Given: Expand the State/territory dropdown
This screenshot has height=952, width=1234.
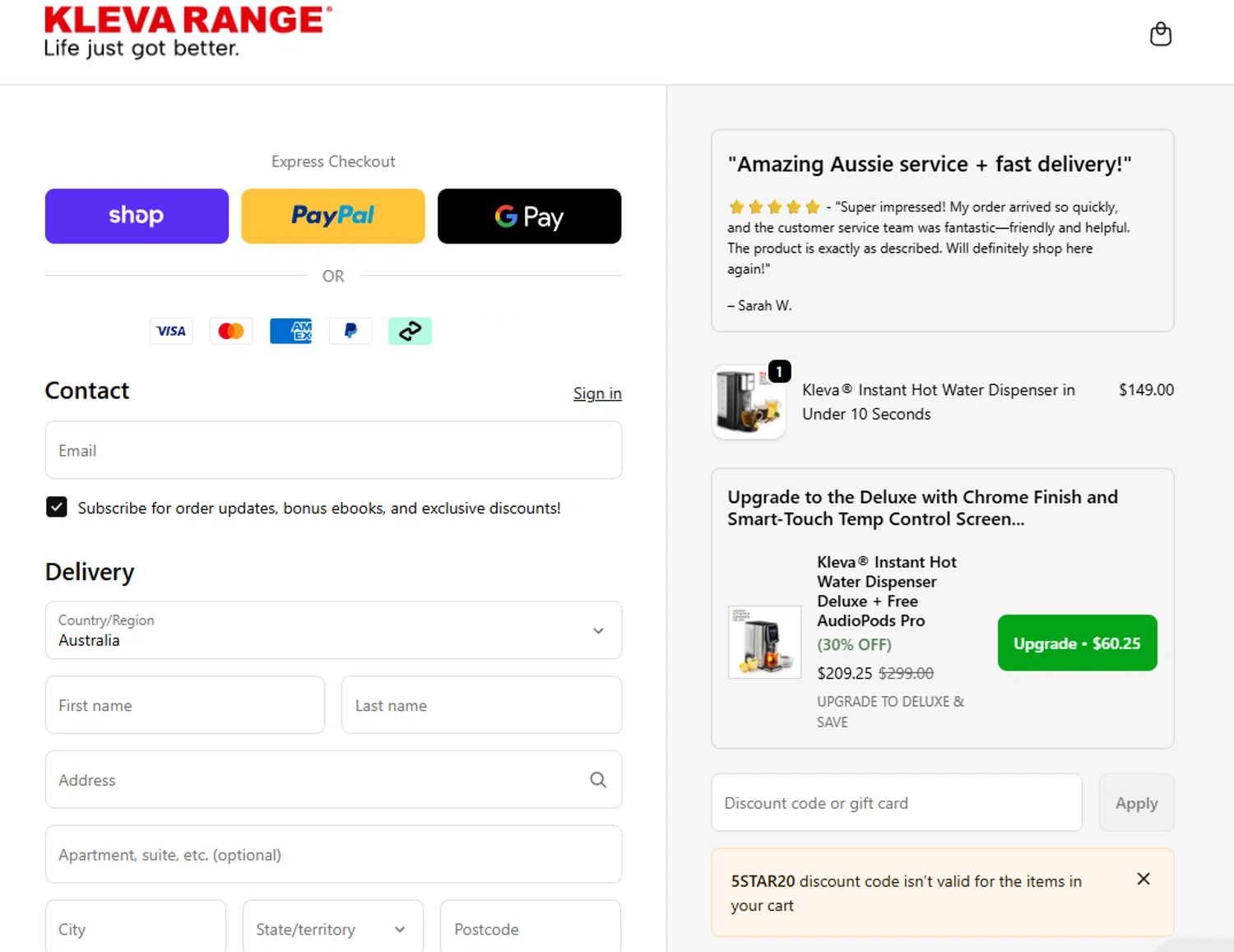Looking at the screenshot, I should [x=332, y=929].
